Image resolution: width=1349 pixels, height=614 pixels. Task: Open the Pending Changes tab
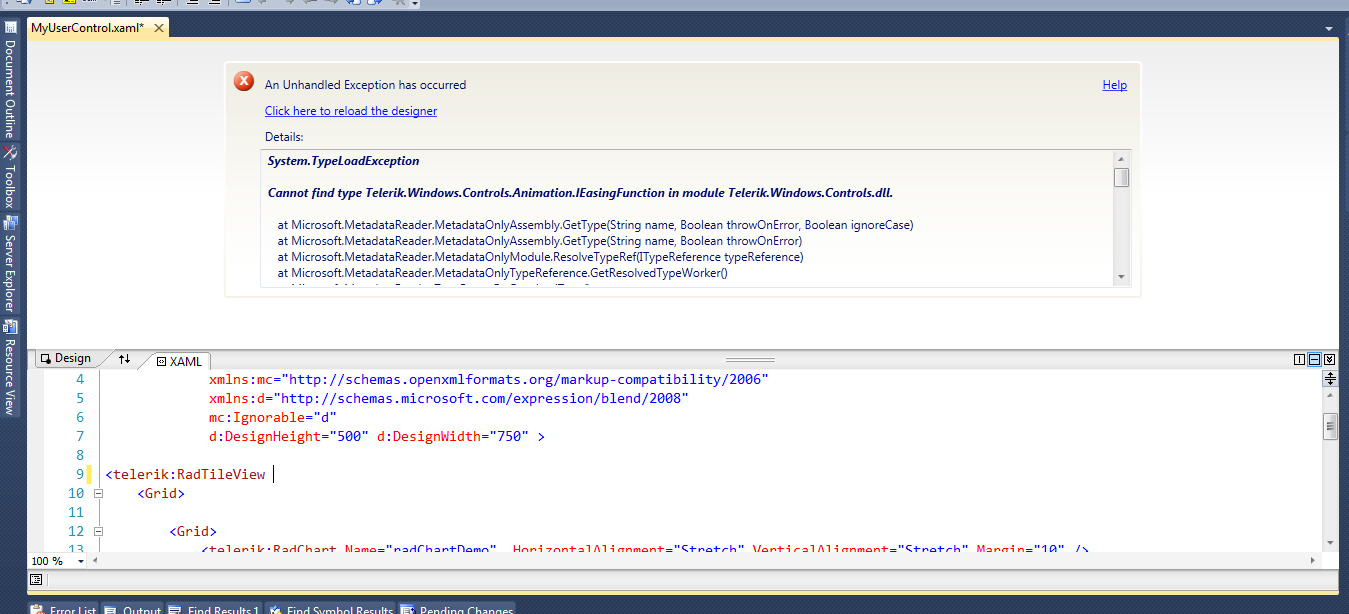tap(458, 608)
